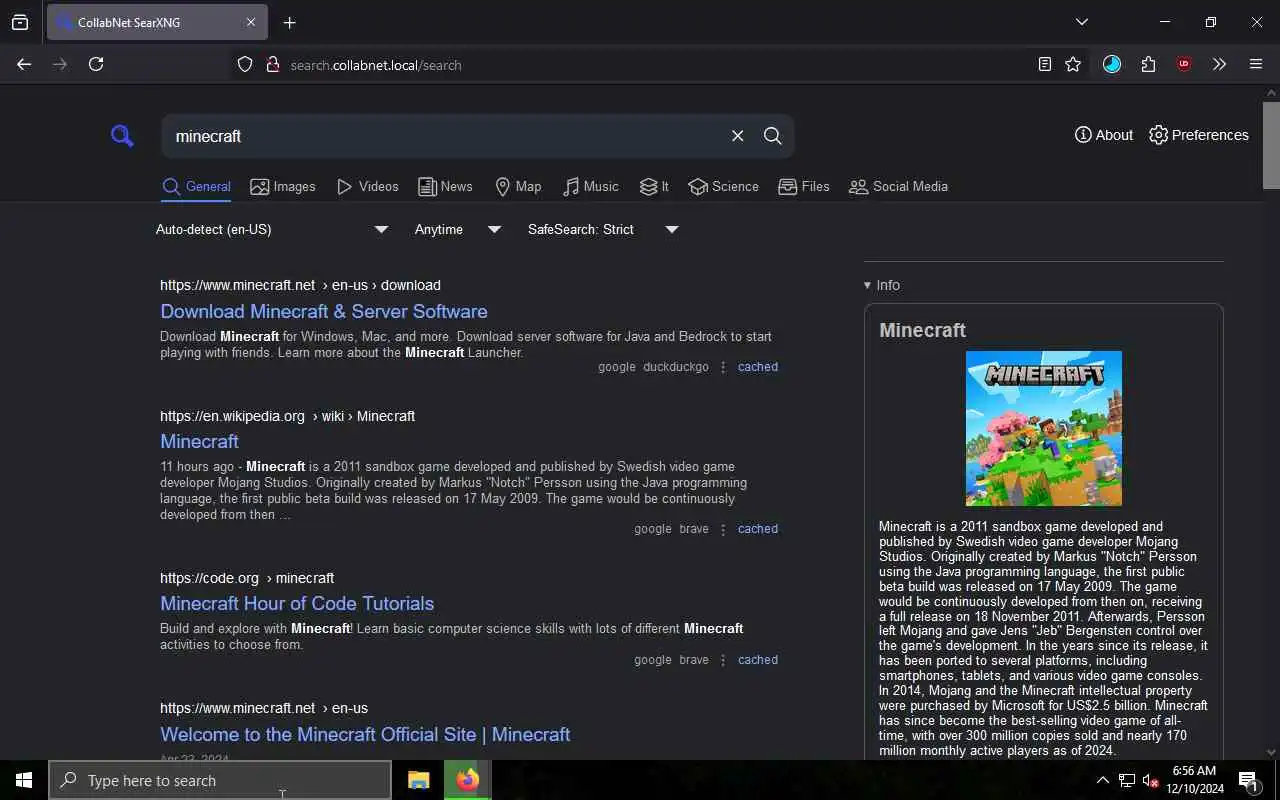Open Download Minecraft & Server Software result
1280x800 pixels.
click(x=324, y=311)
